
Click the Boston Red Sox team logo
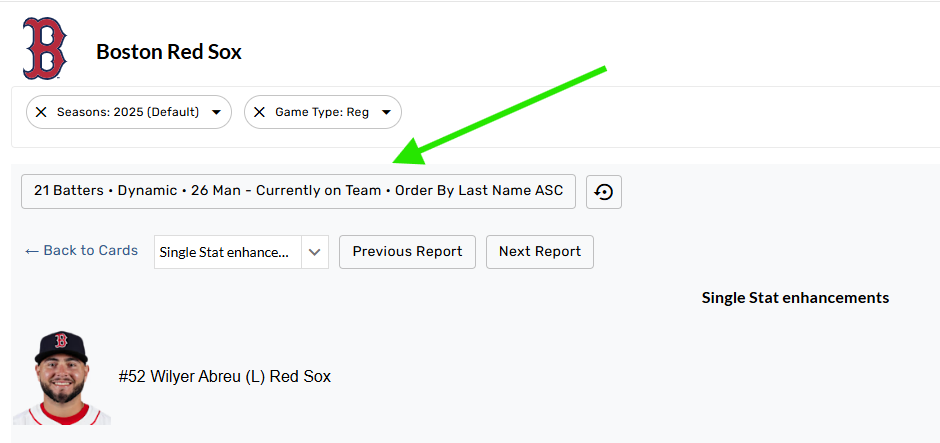(45, 49)
